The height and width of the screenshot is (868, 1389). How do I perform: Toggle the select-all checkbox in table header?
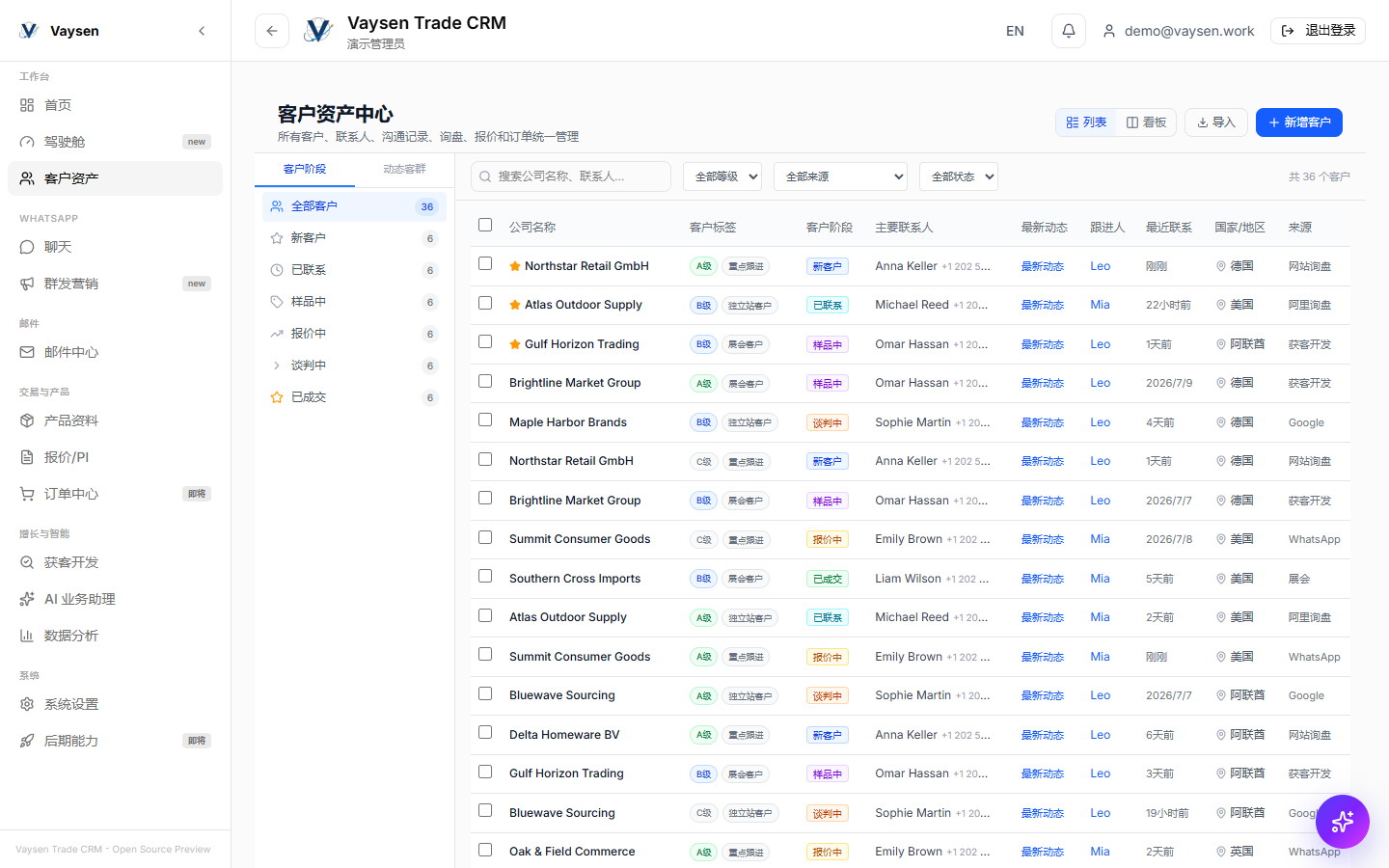pos(485,225)
